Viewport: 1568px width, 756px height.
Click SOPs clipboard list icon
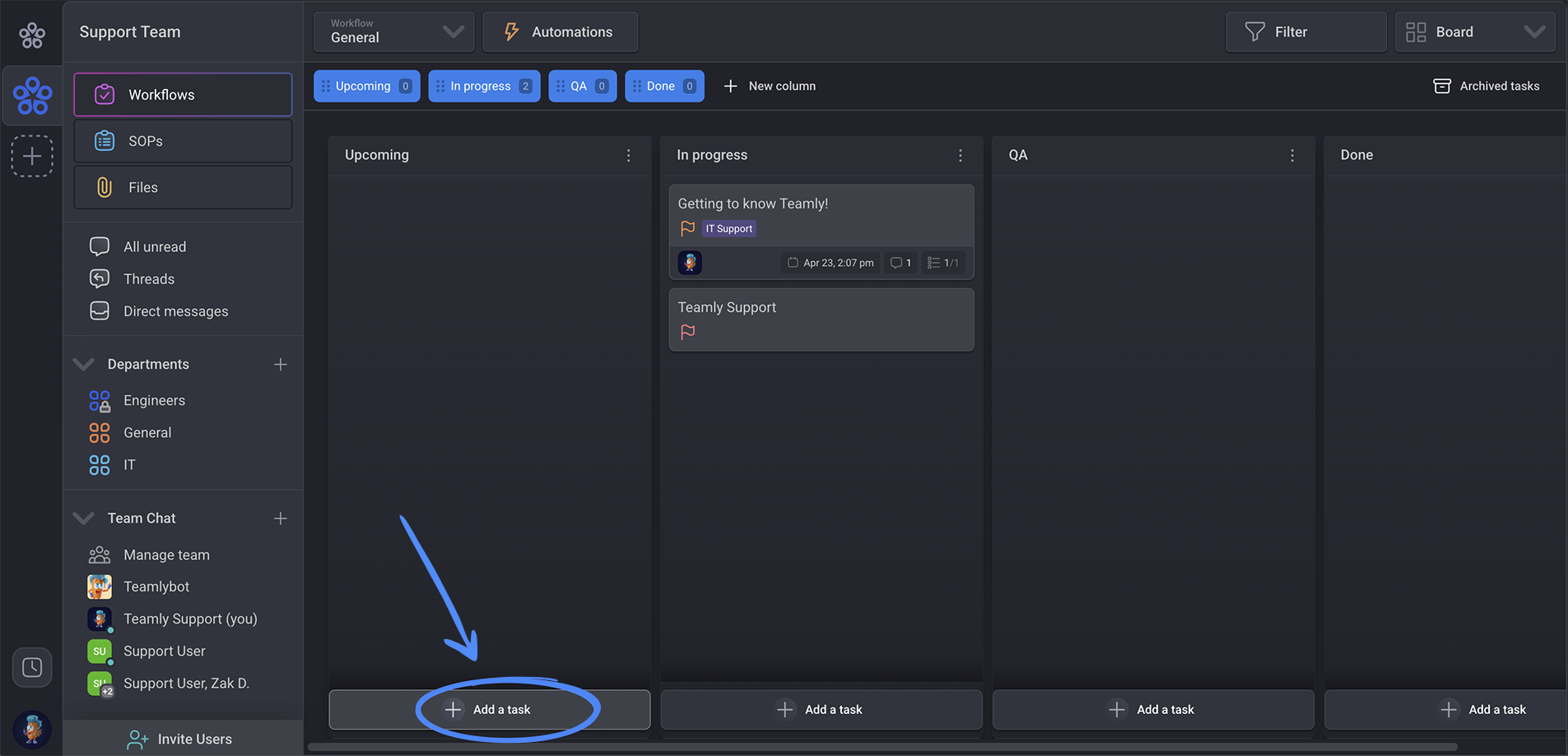pyautogui.click(x=105, y=141)
